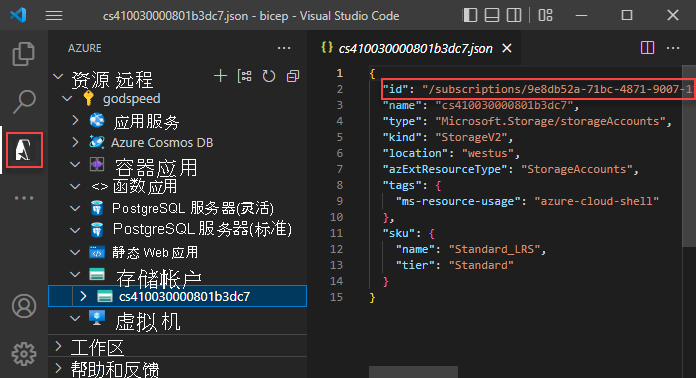Collapse the 容器应用 node
This screenshot has width=696, height=378.
(75, 164)
